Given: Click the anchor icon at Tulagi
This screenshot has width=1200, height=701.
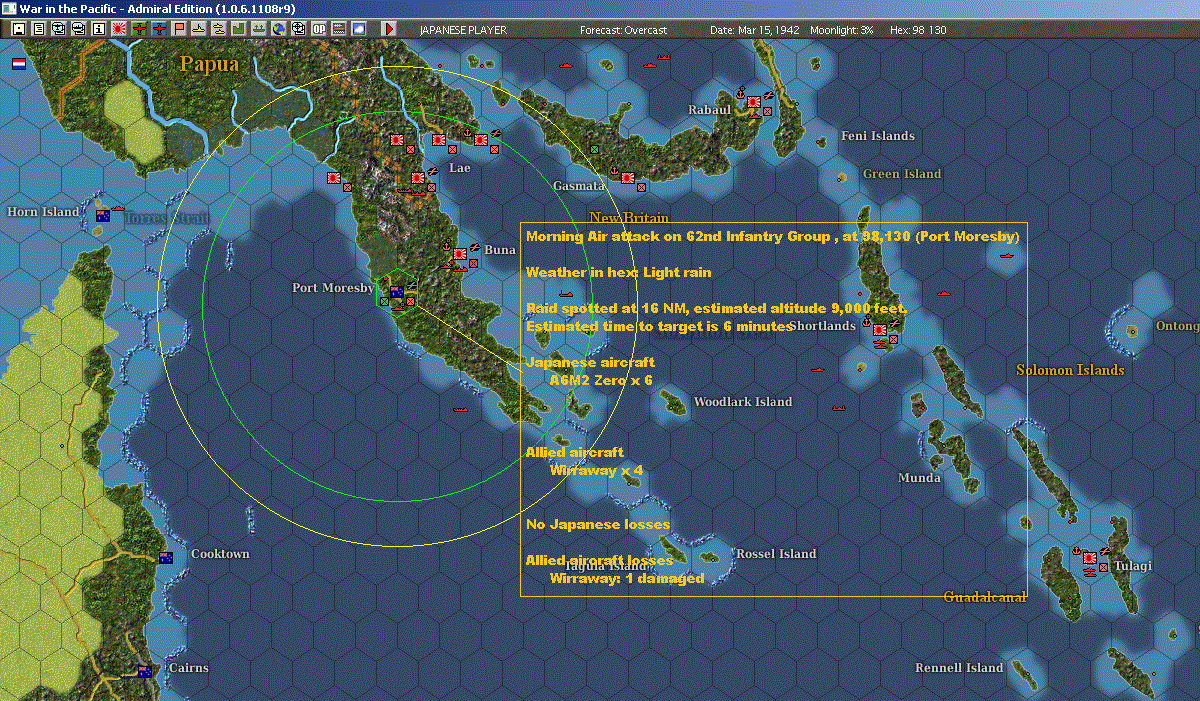Looking at the screenshot, I should [1077, 550].
